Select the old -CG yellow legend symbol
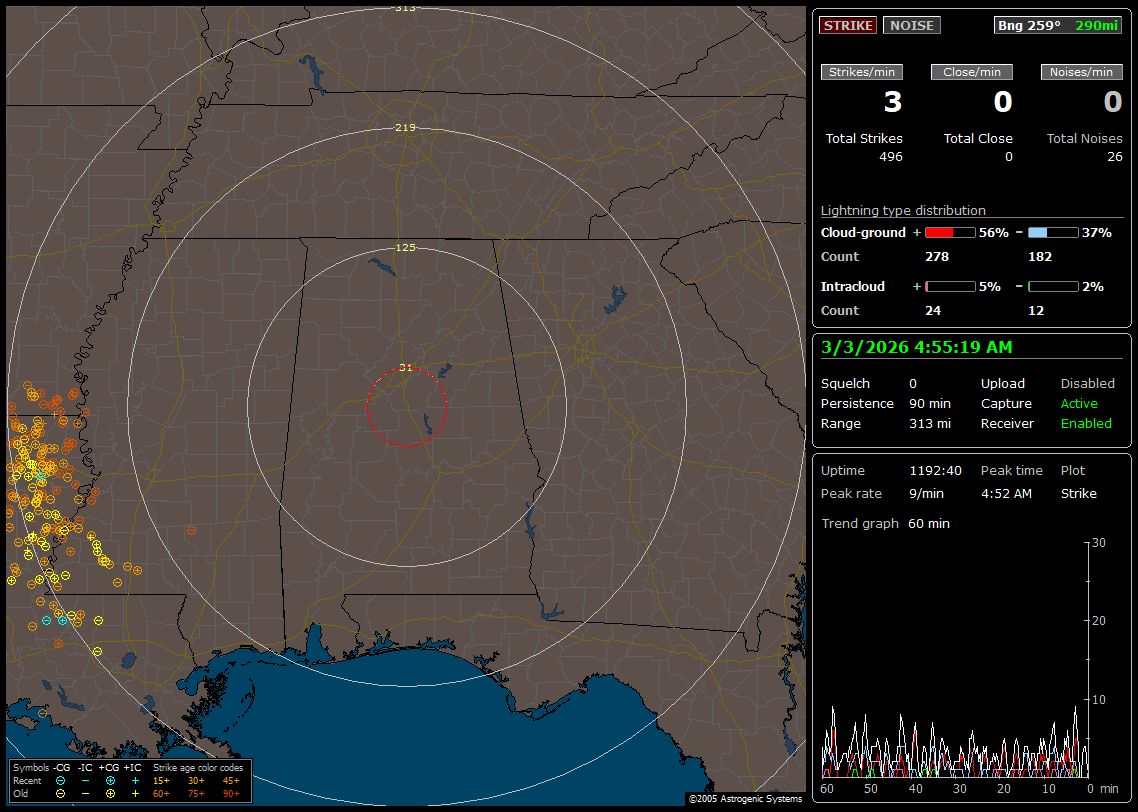Viewport: 1138px width, 812px height. pyautogui.click(x=60, y=793)
